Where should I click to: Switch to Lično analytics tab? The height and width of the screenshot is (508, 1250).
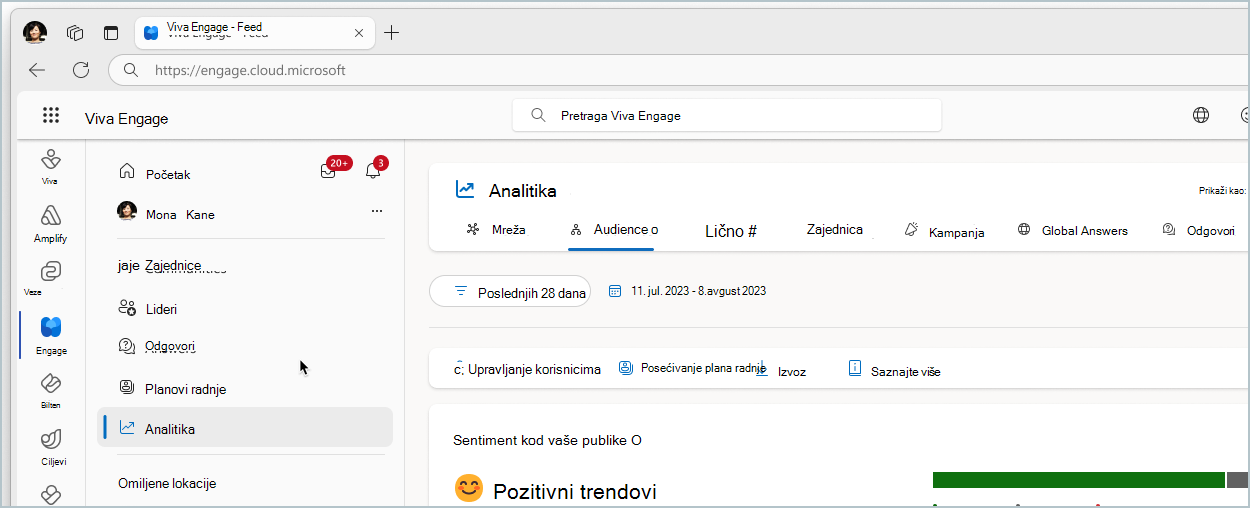tap(731, 231)
